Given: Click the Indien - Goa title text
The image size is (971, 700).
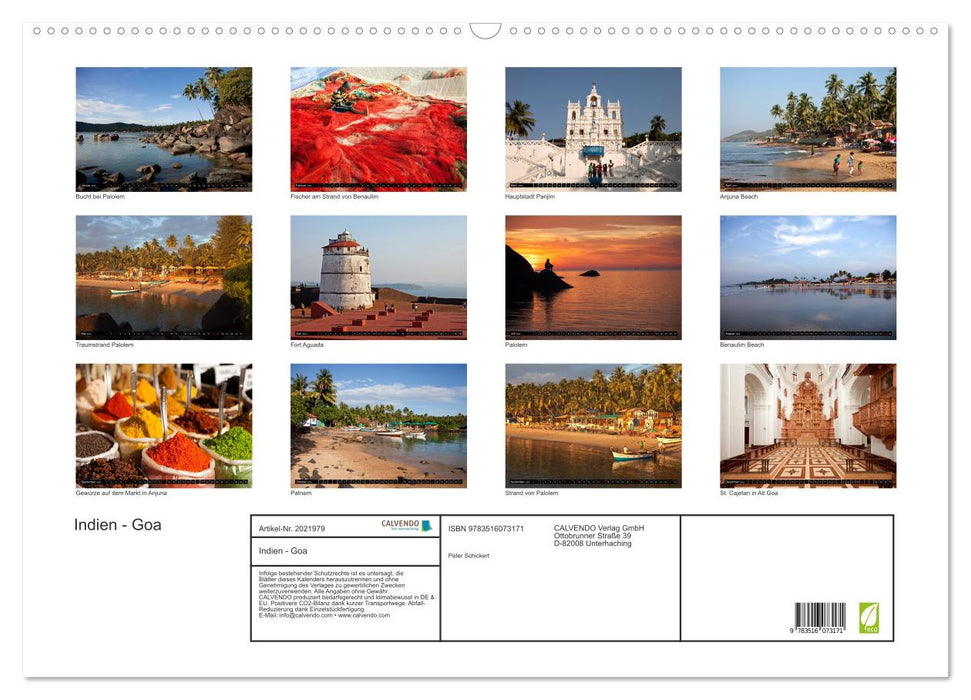Looking at the screenshot, I should [118, 524].
